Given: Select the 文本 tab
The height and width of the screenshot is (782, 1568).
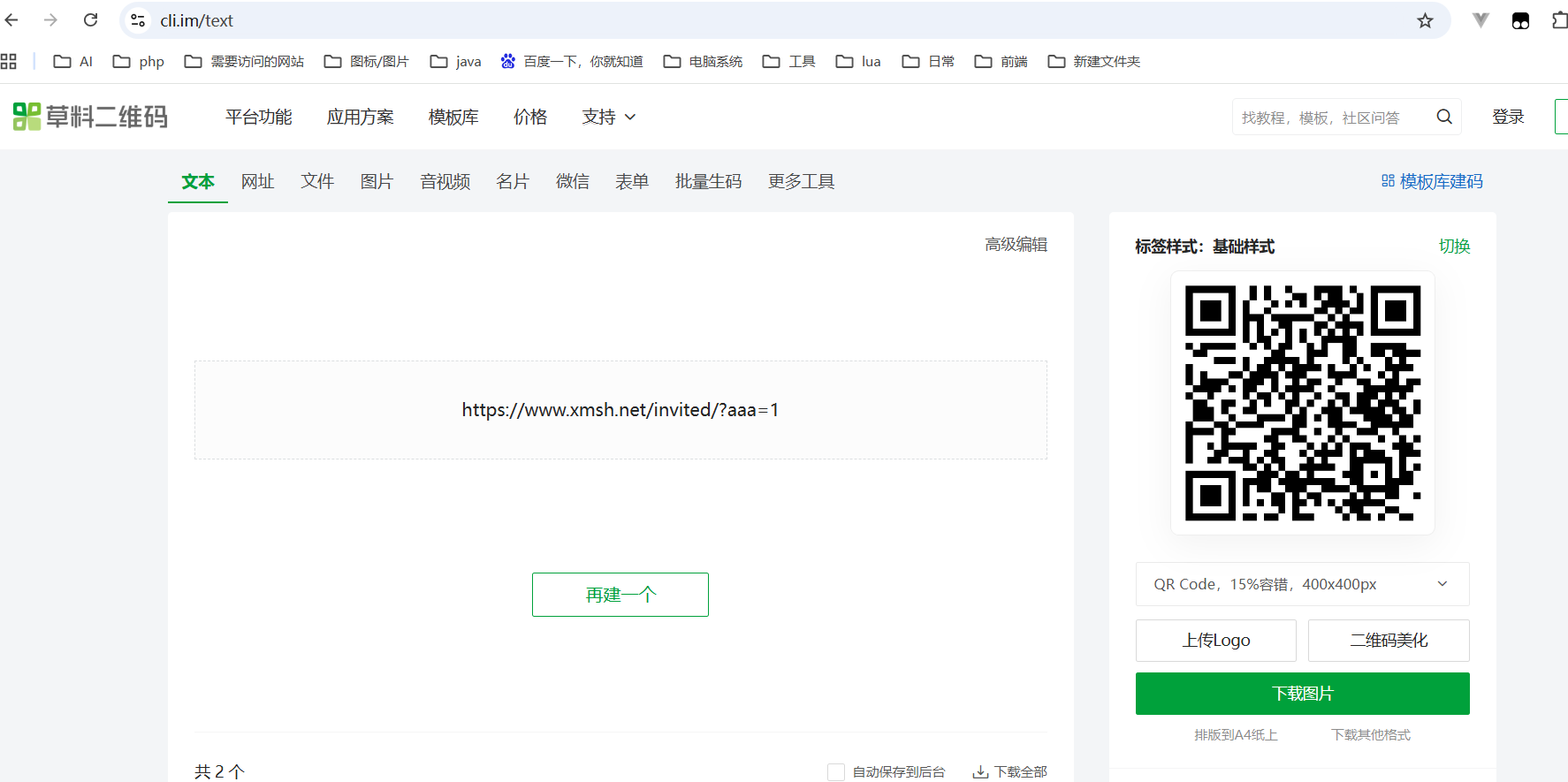Looking at the screenshot, I should point(198,181).
